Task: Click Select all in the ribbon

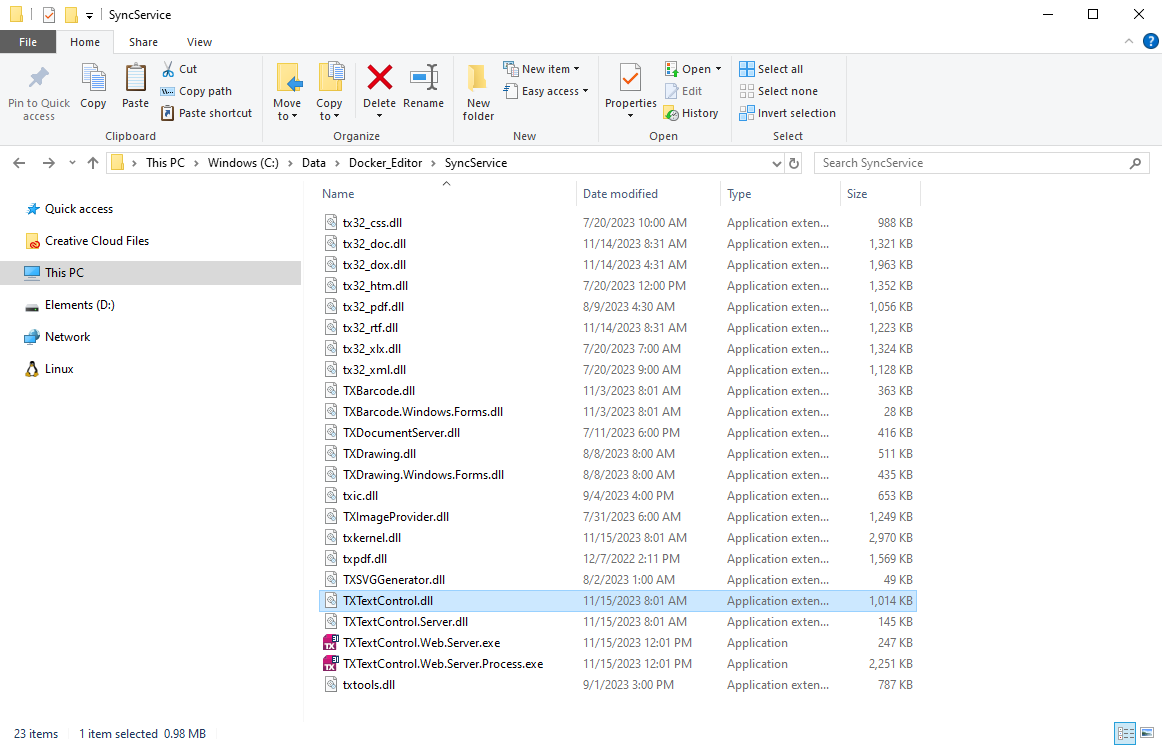Action: point(771,69)
